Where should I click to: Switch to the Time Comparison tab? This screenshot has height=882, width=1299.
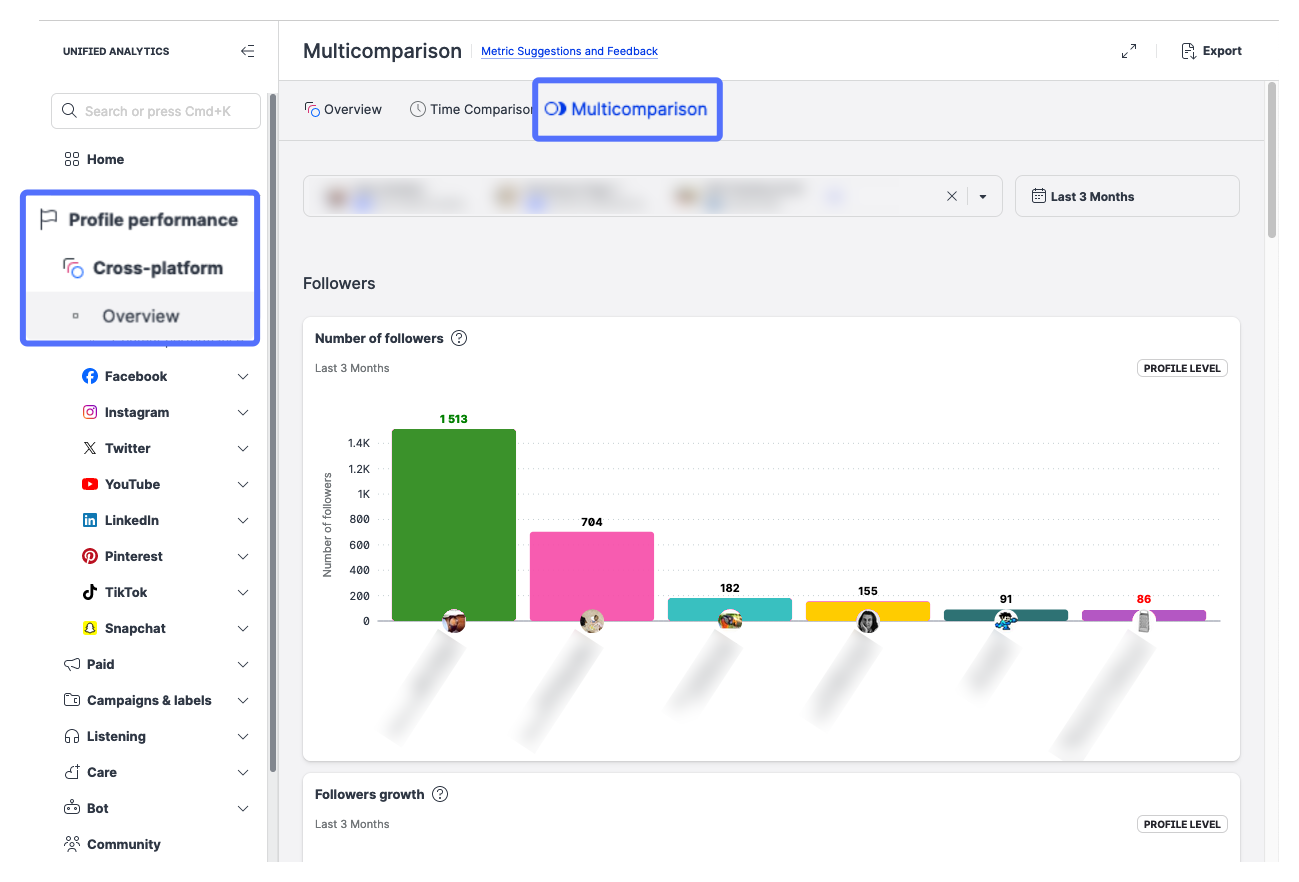click(471, 109)
